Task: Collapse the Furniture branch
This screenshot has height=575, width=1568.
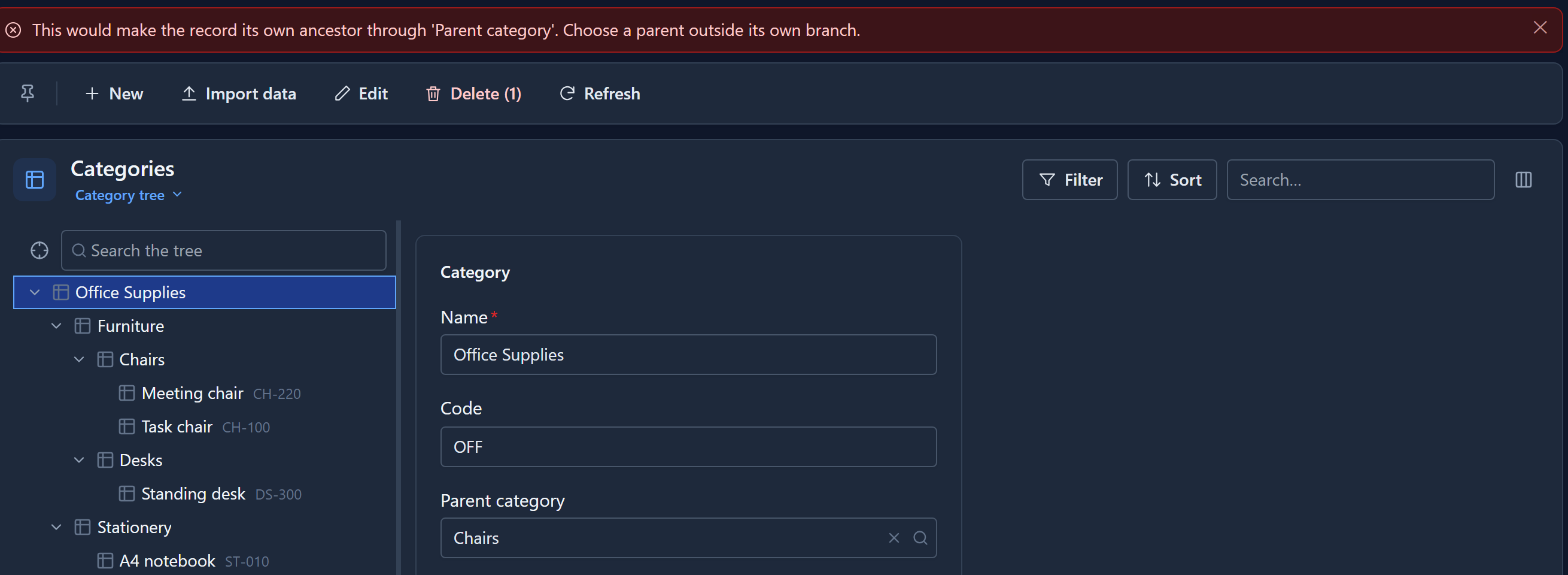Action: 57,326
